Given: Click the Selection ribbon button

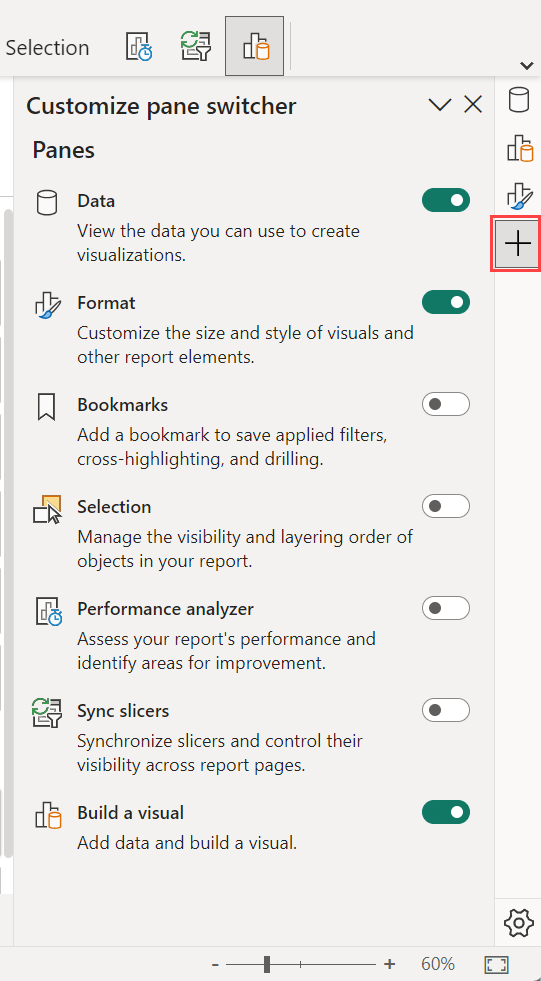Looking at the screenshot, I should tap(47, 48).
